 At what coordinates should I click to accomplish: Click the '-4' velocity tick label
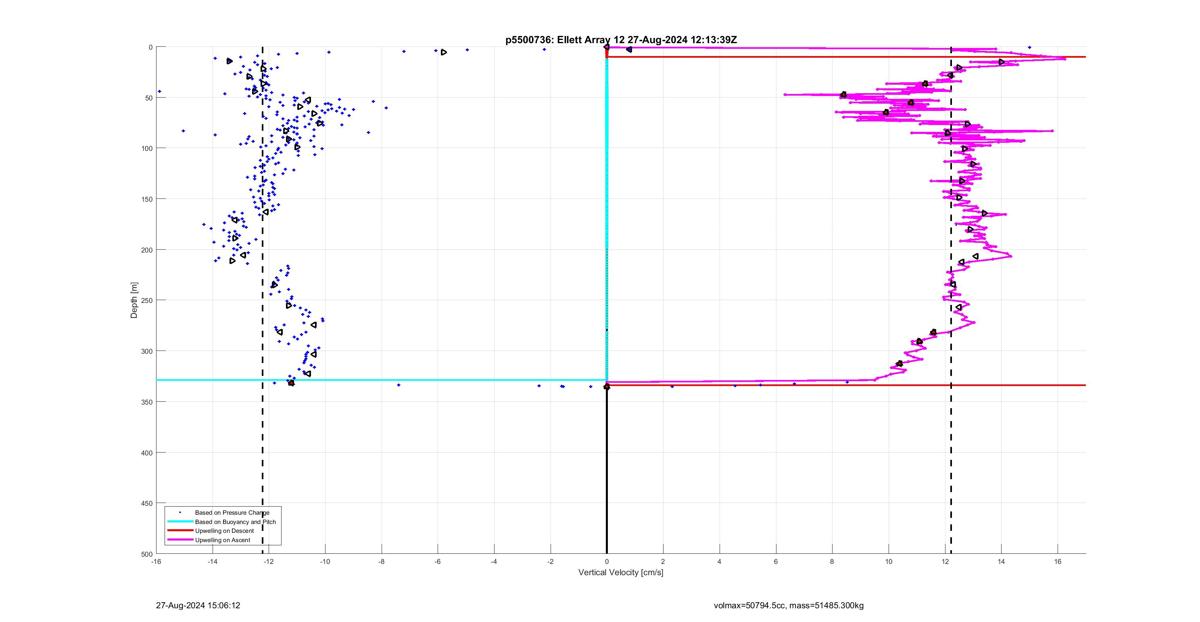(x=494, y=562)
